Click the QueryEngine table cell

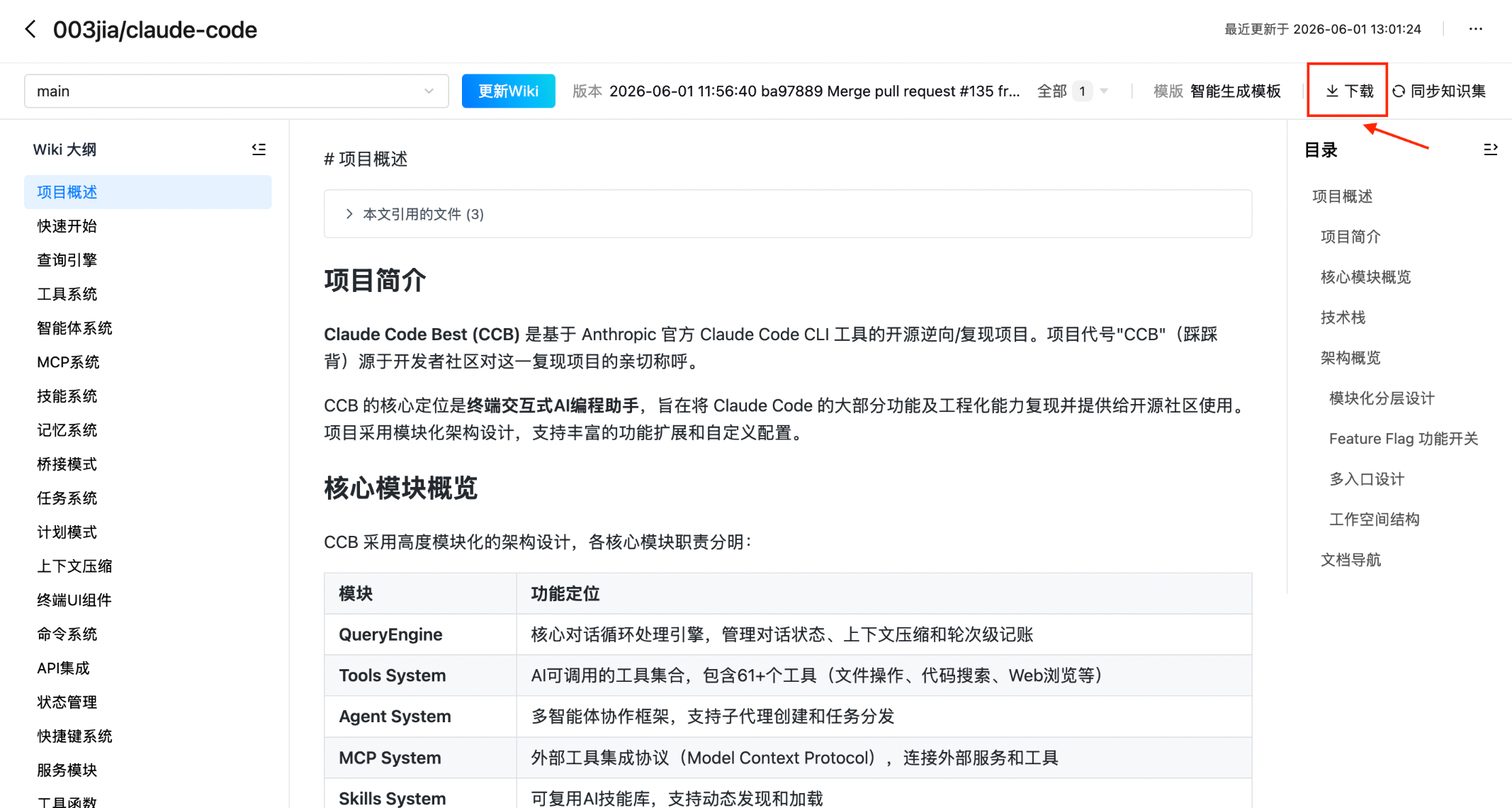[x=420, y=634]
